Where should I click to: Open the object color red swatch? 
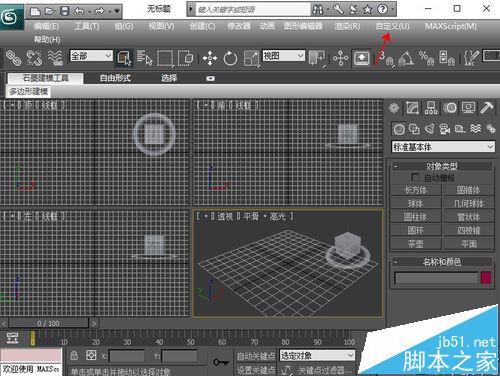click(x=486, y=278)
